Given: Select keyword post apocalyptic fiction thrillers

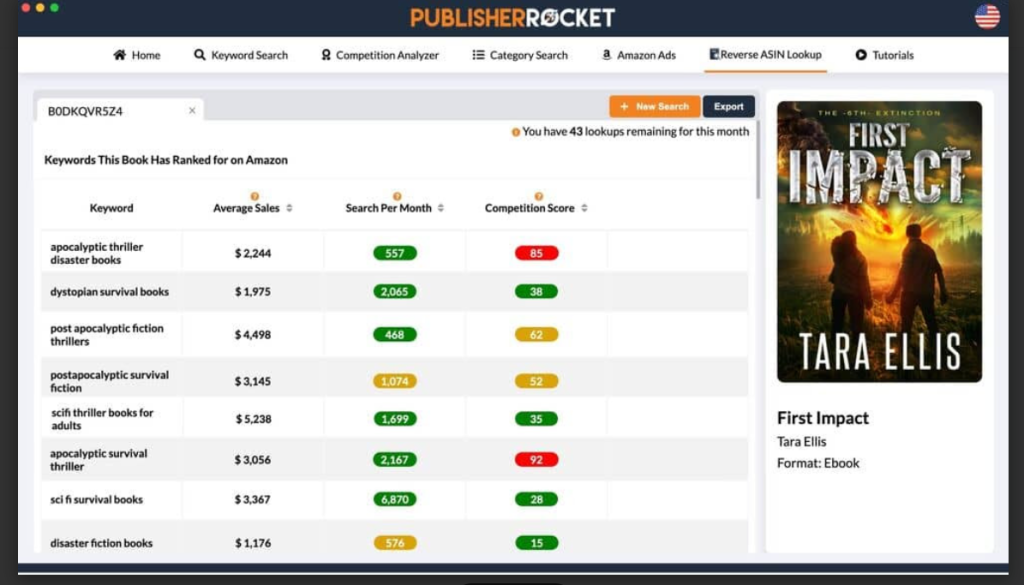Looking at the screenshot, I should pyautogui.click(x=107, y=335).
